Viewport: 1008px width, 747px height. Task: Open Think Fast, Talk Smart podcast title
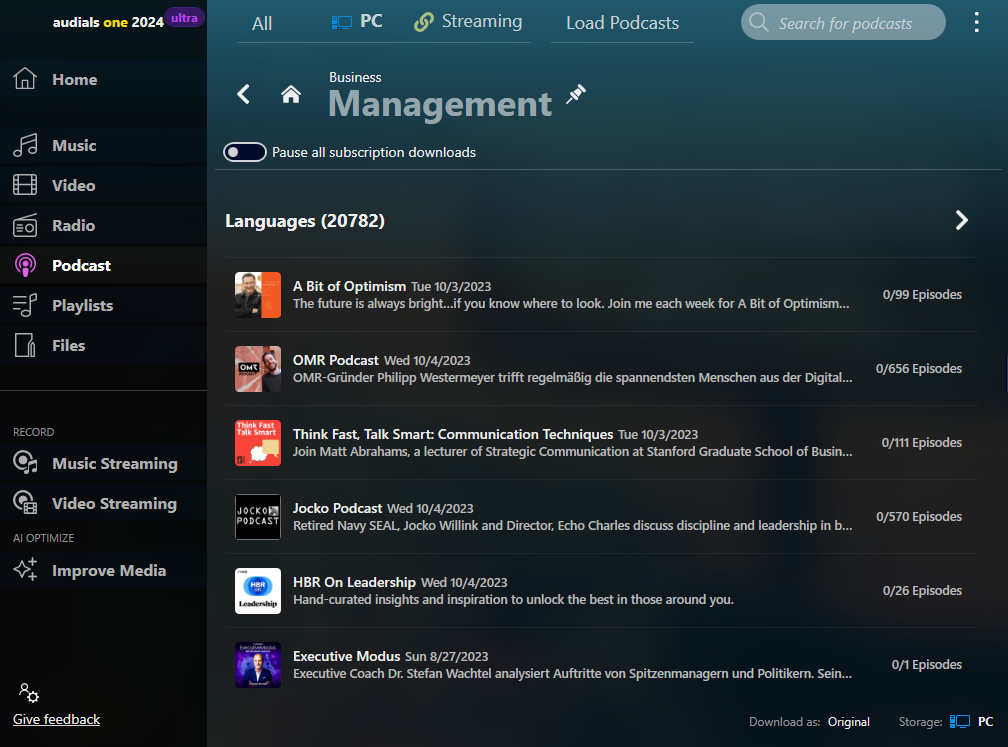coord(453,434)
